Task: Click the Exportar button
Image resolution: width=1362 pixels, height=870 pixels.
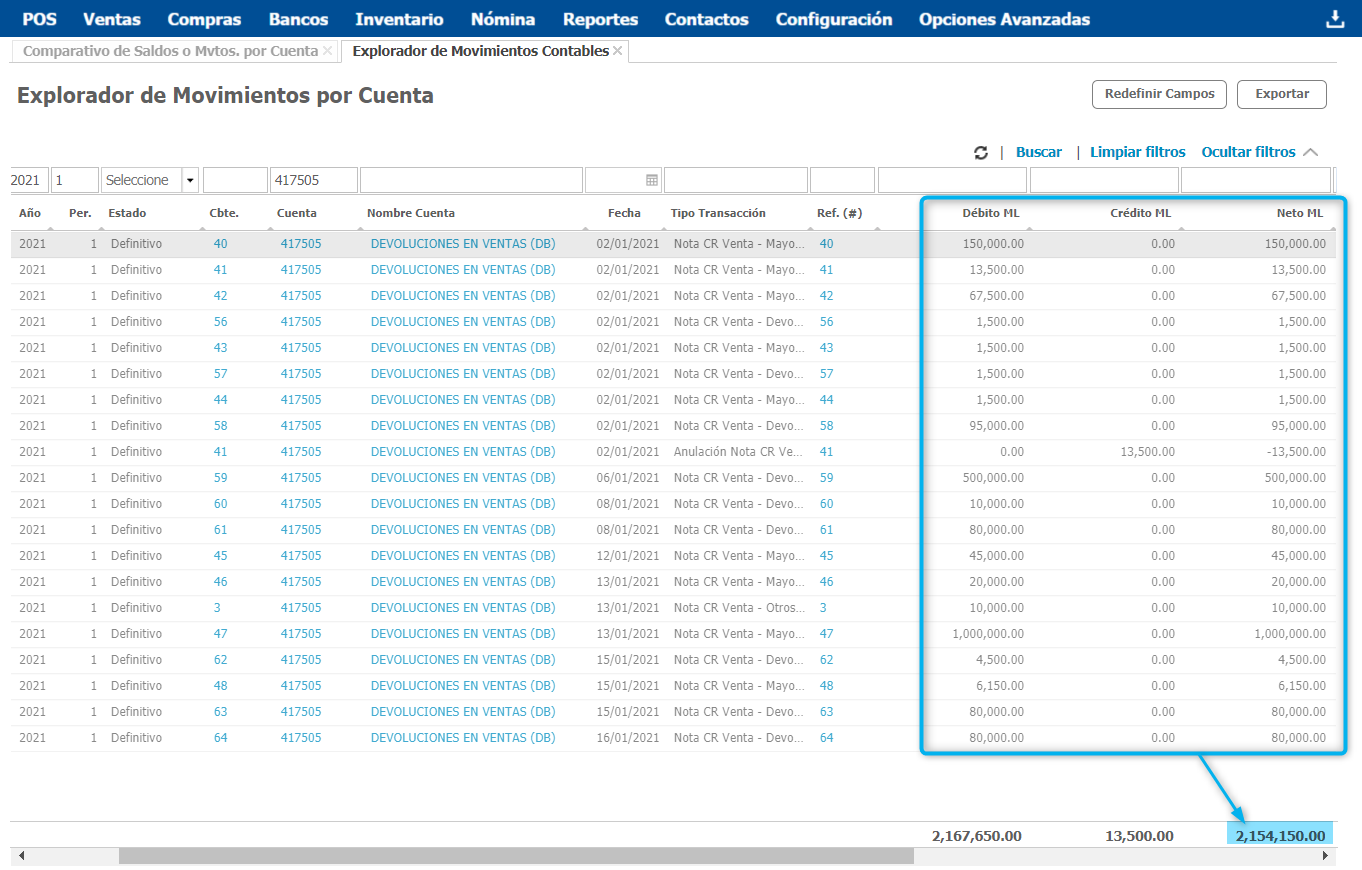Action: [1281, 94]
